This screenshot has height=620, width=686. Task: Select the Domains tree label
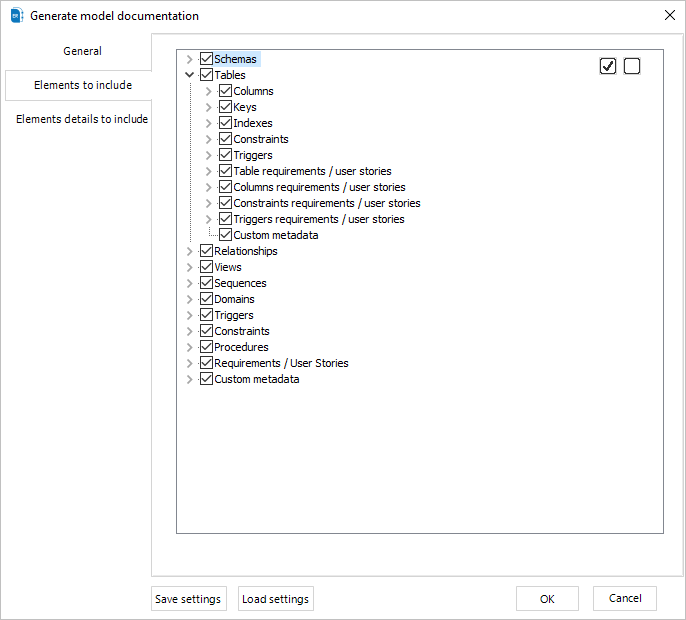click(234, 299)
